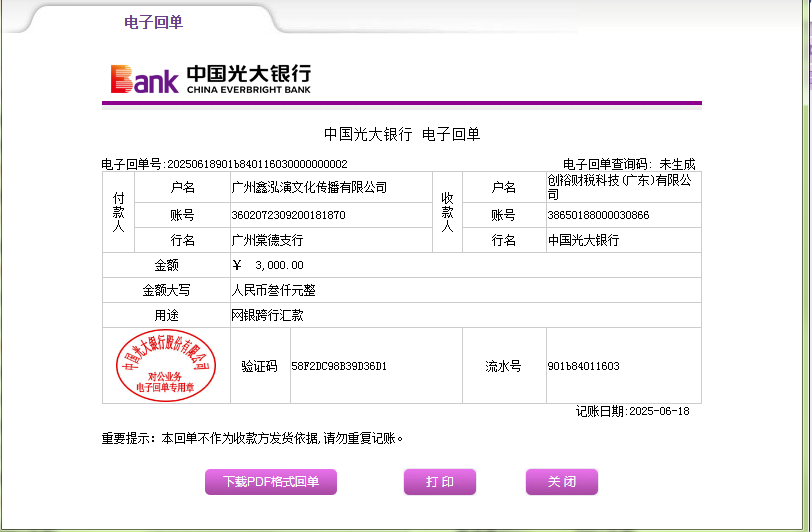The image size is (812, 532).
Task: Print the receipt with 打印 button
Action: [440, 482]
